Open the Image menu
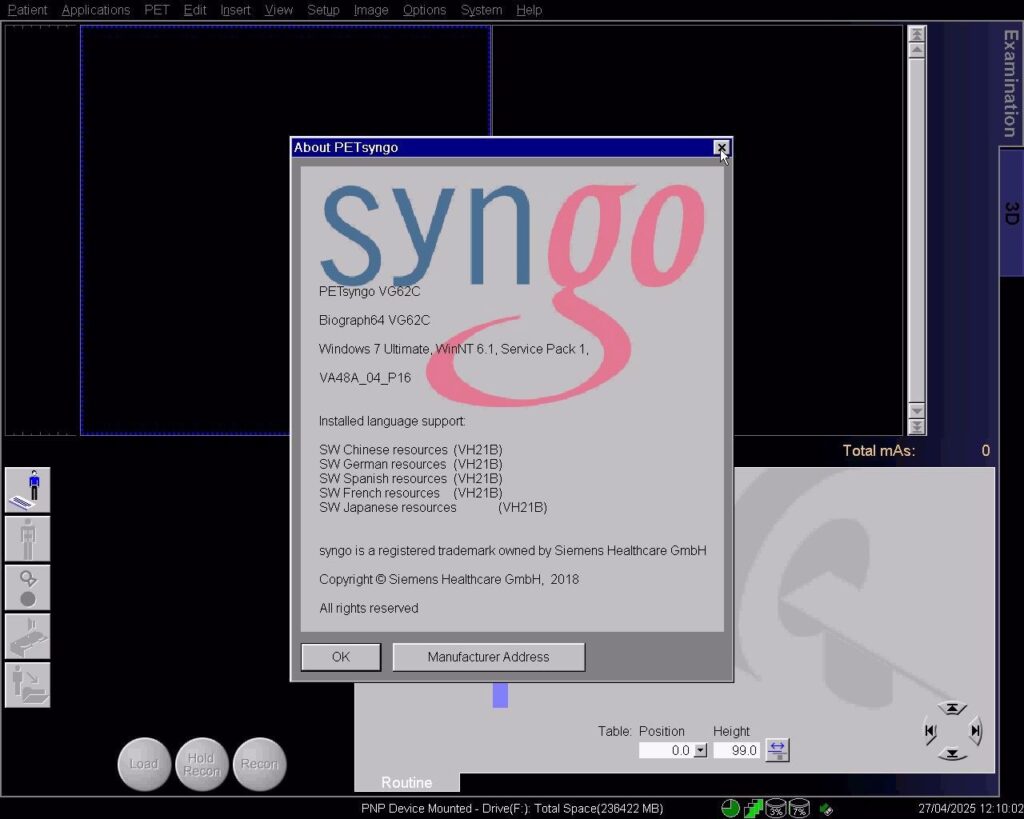1024x819 pixels. (371, 10)
